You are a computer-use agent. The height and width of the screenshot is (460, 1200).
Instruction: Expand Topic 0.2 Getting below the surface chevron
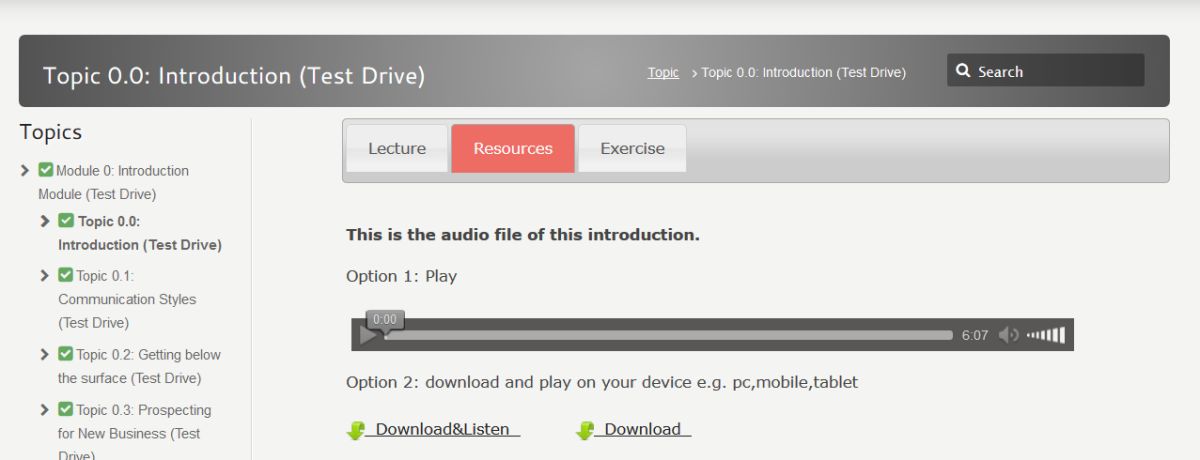(x=45, y=354)
